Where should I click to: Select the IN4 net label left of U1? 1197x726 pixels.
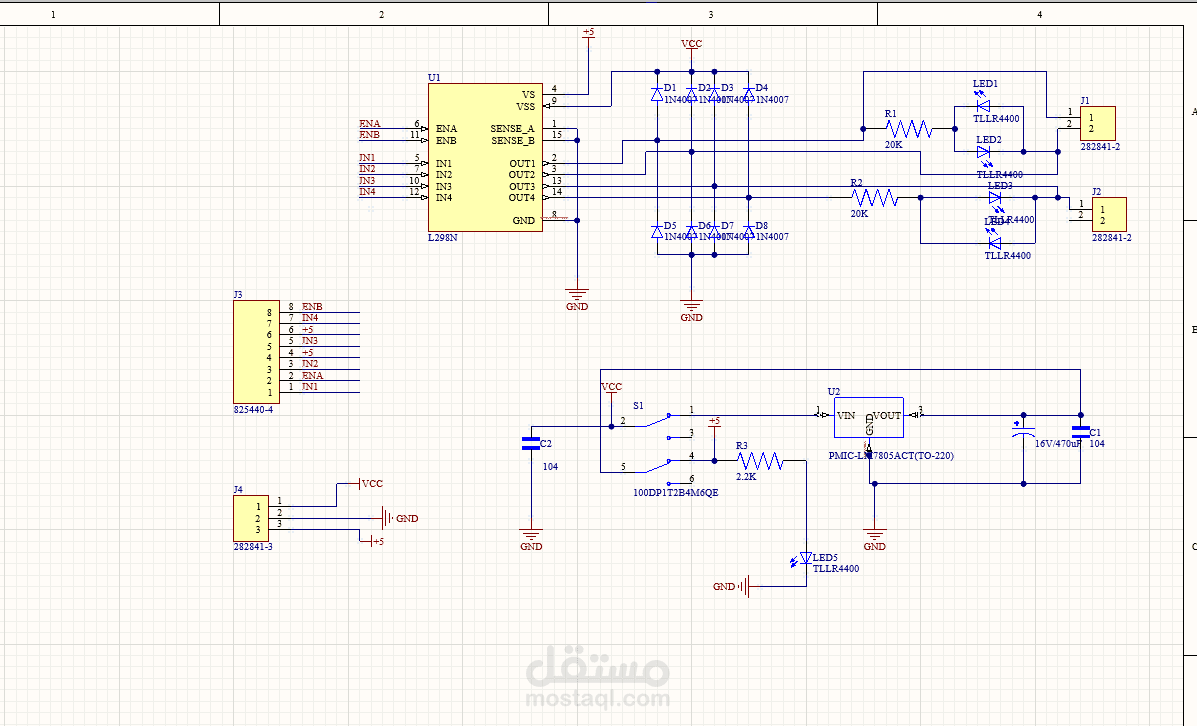[x=367, y=192]
